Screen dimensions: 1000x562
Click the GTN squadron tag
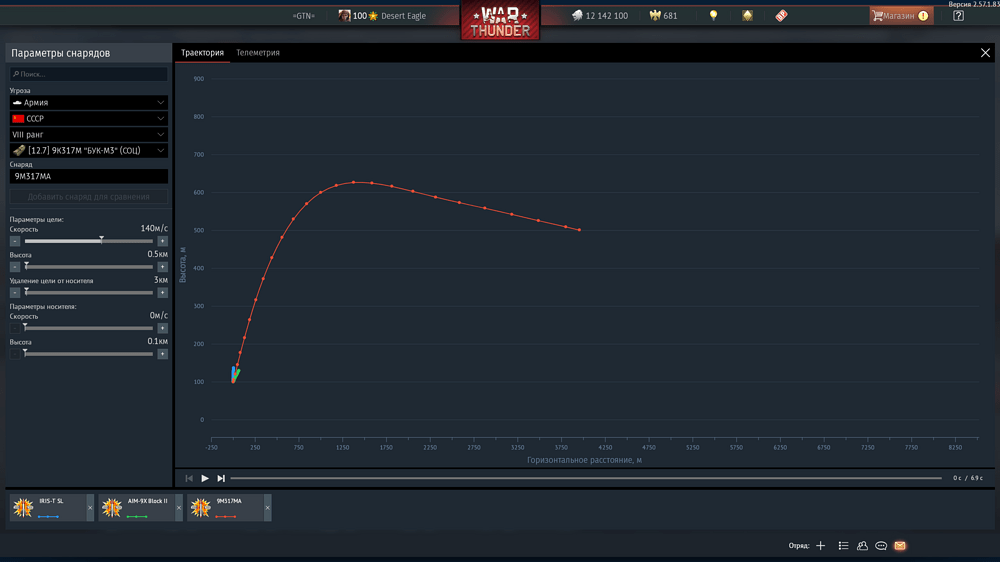point(304,16)
